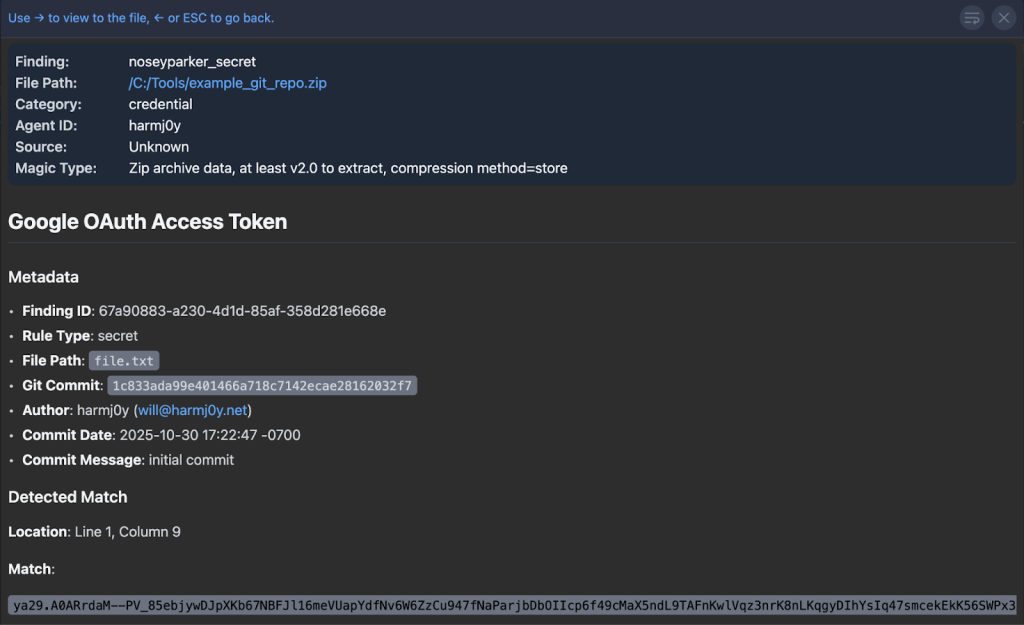Select the noseyparker_secret finding name
Screen dimensions: 1024x625
(x=192, y=62)
